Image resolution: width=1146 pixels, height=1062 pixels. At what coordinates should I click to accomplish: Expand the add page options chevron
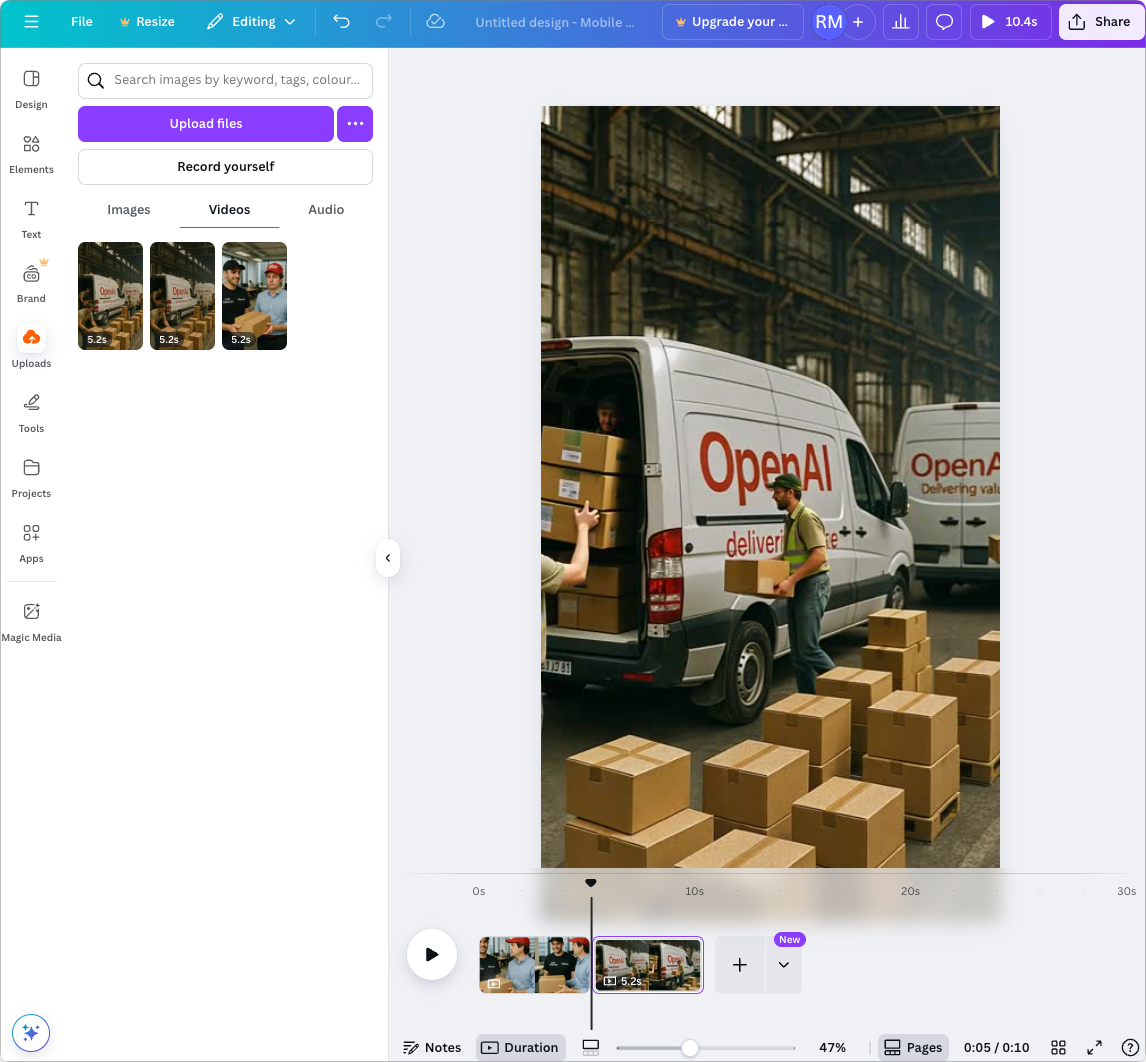point(783,965)
